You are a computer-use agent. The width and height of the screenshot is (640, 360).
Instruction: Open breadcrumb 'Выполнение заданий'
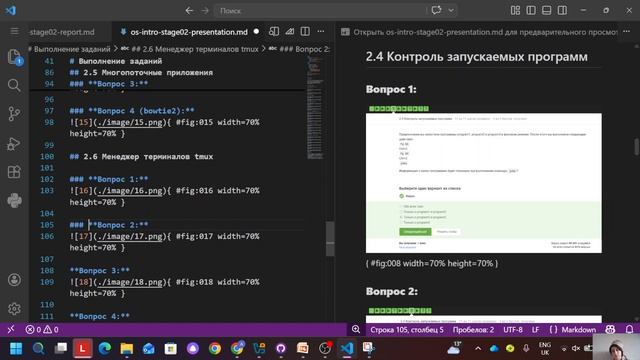[x=72, y=49]
